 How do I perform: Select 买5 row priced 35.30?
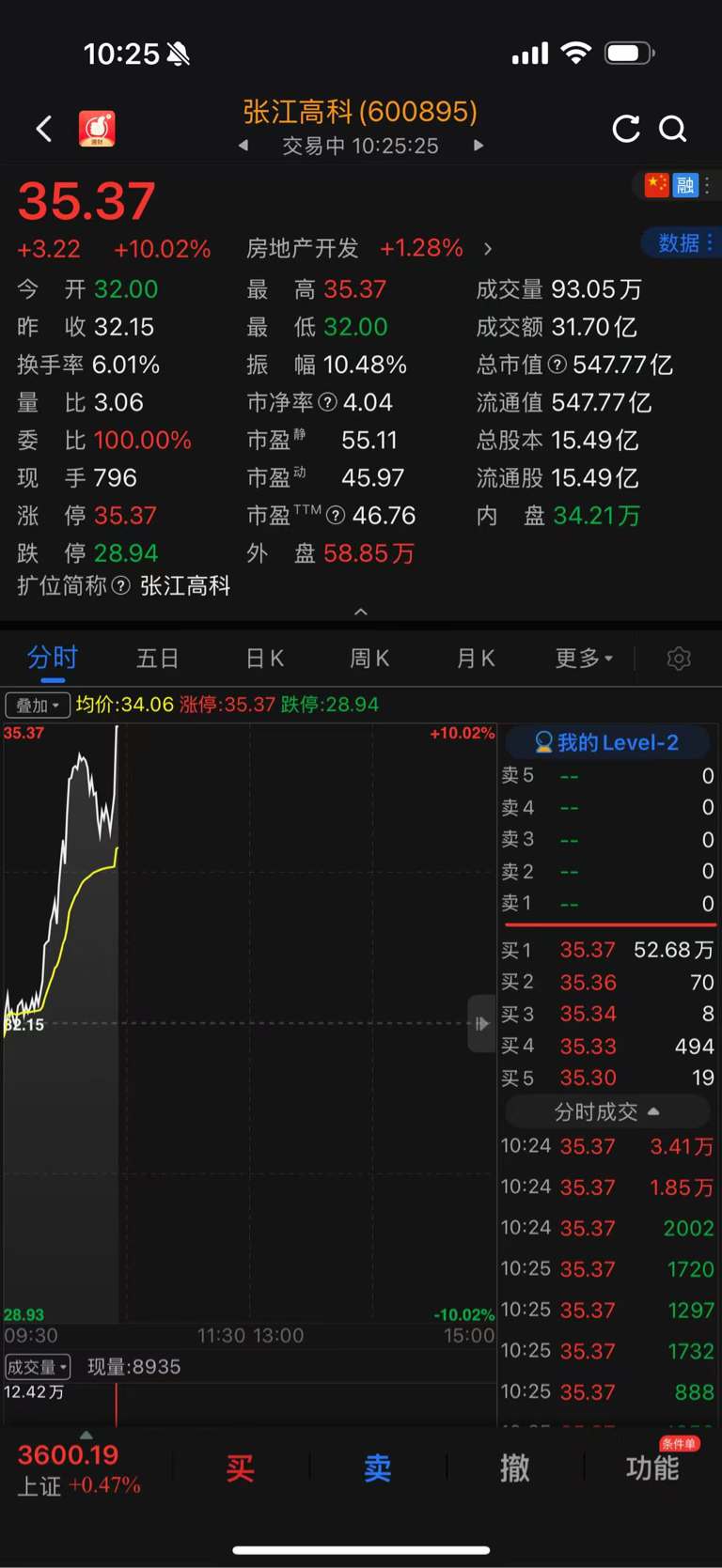click(607, 1078)
